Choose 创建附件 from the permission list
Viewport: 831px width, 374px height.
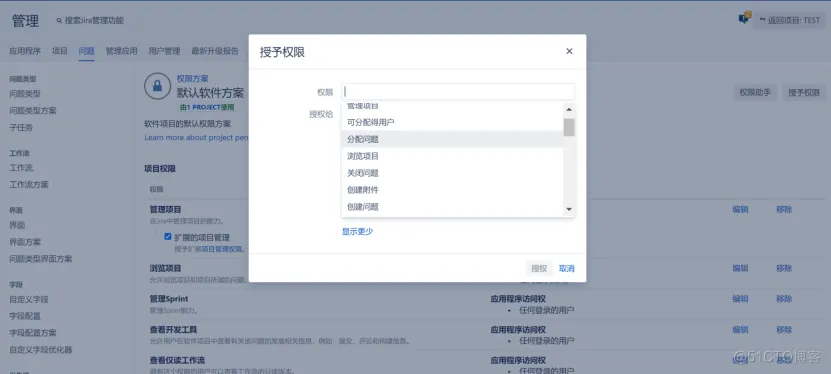(x=452, y=190)
